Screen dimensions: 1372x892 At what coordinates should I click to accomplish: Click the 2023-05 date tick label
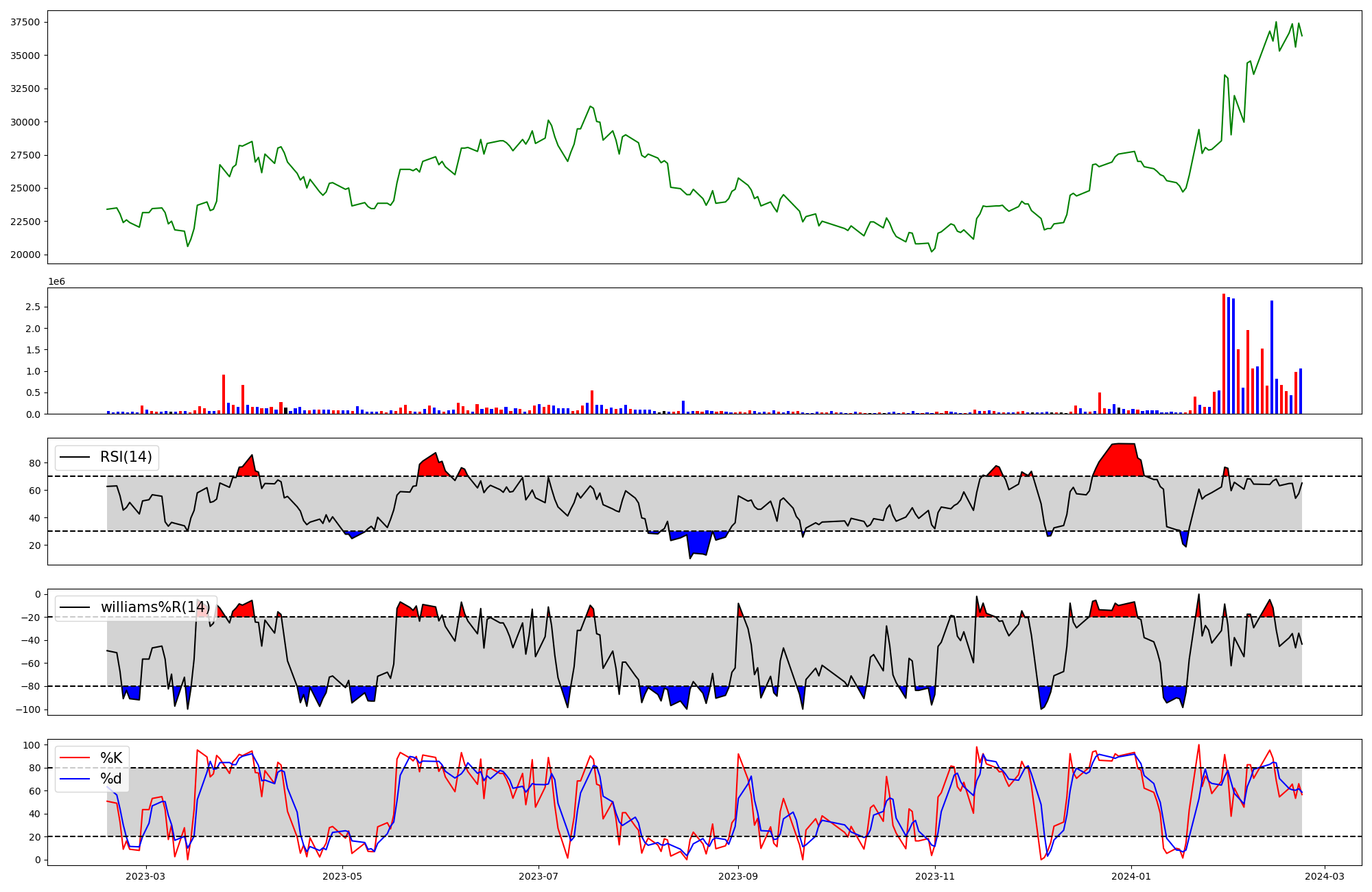pos(342,876)
